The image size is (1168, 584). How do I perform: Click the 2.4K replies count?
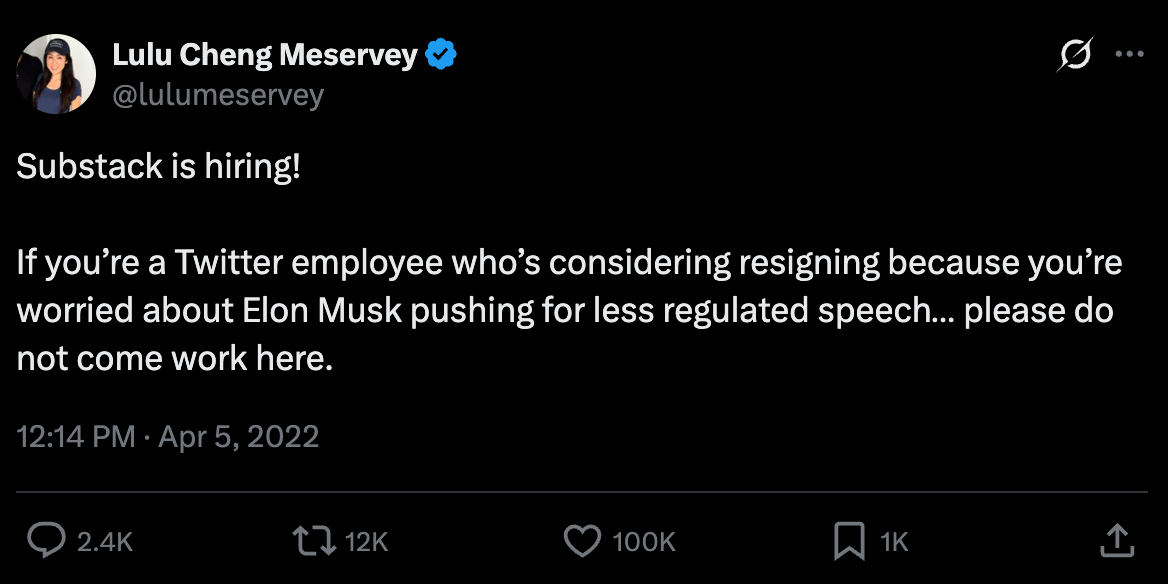tap(105, 542)
